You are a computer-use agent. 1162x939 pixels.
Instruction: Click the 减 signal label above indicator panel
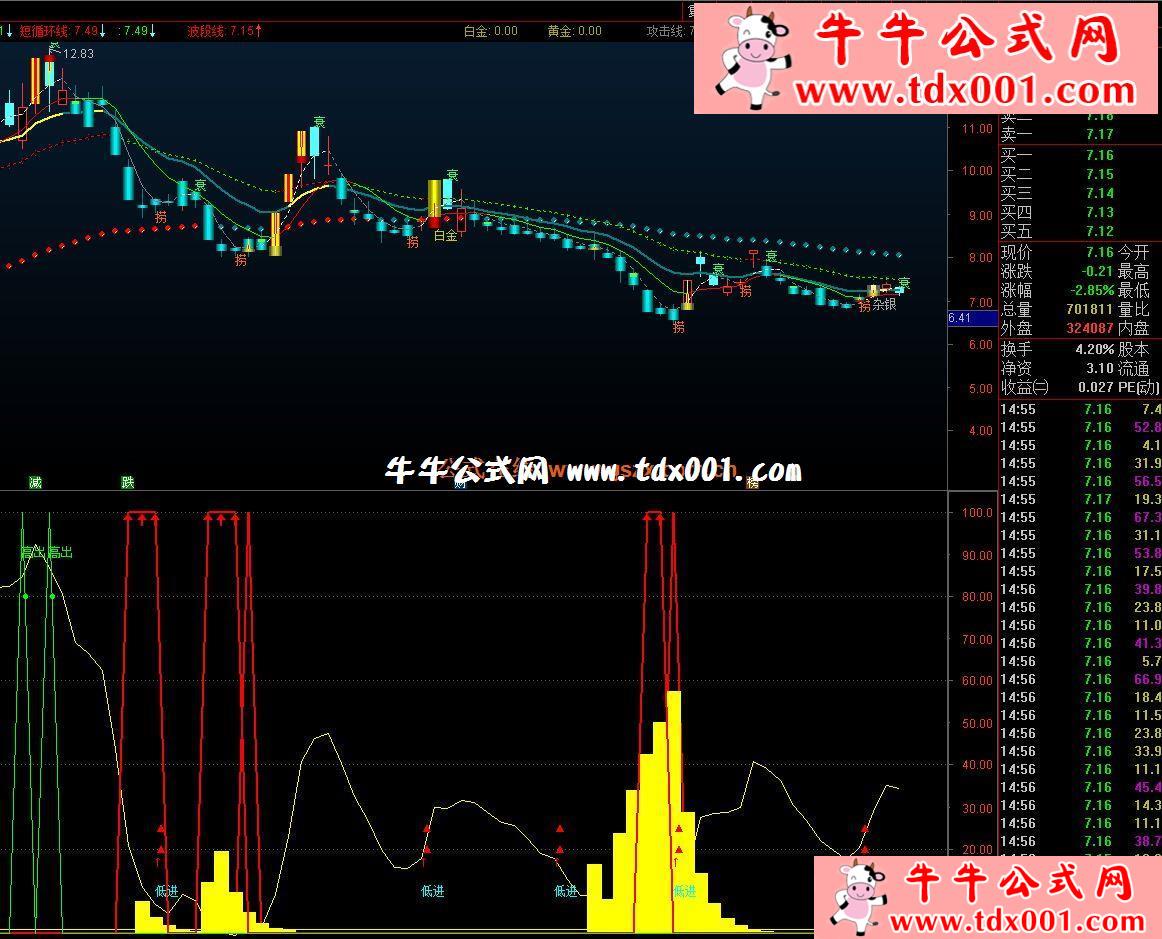[x=35, y=483]
